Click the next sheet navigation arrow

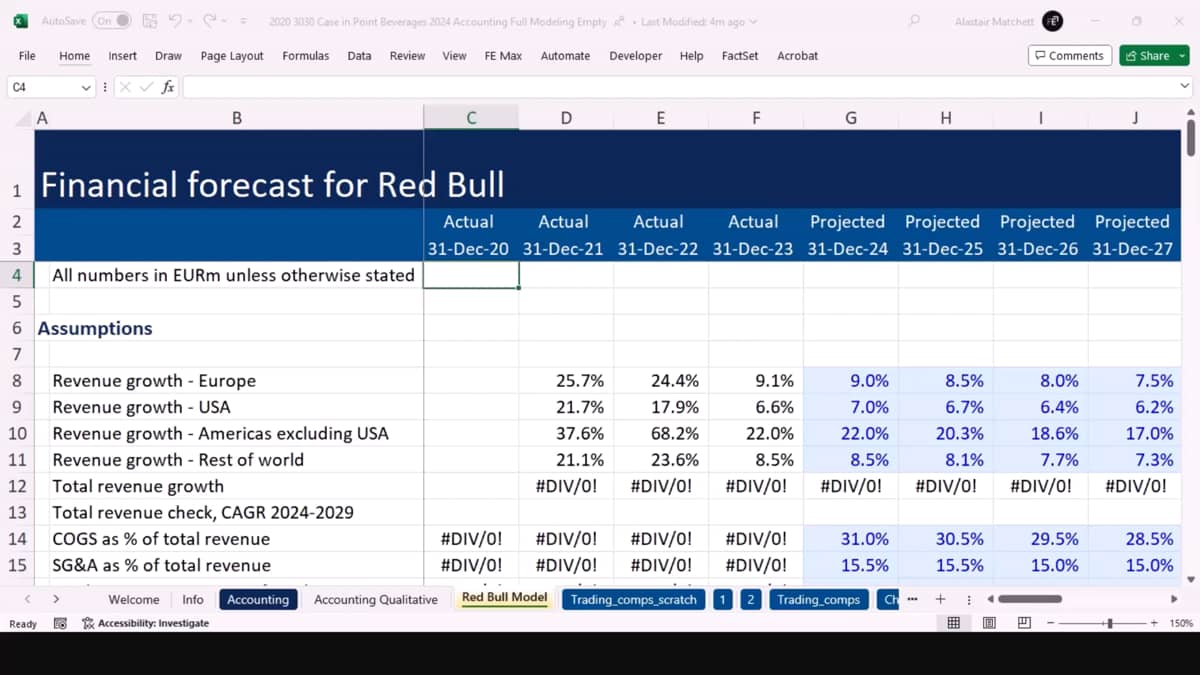(56, 599)
